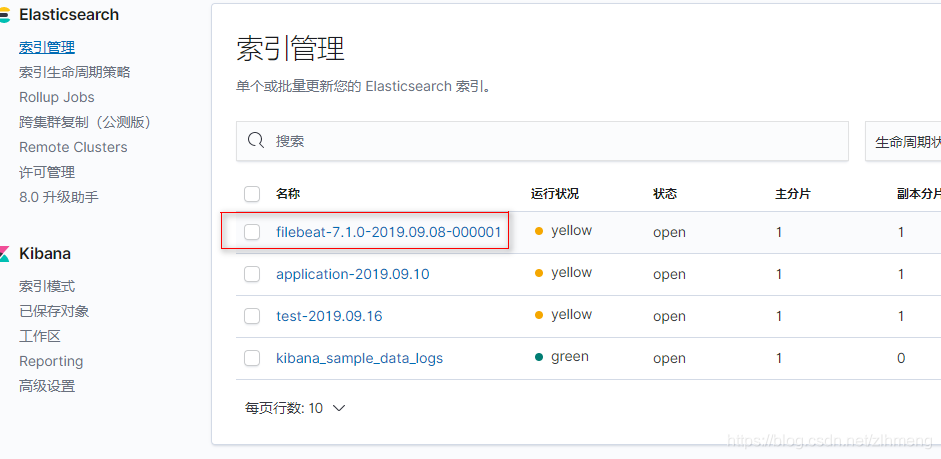The width and height of the screenshot is (941, 459).
Task: Open 已保存对象 under Kibana
Action: click(54, 311)
